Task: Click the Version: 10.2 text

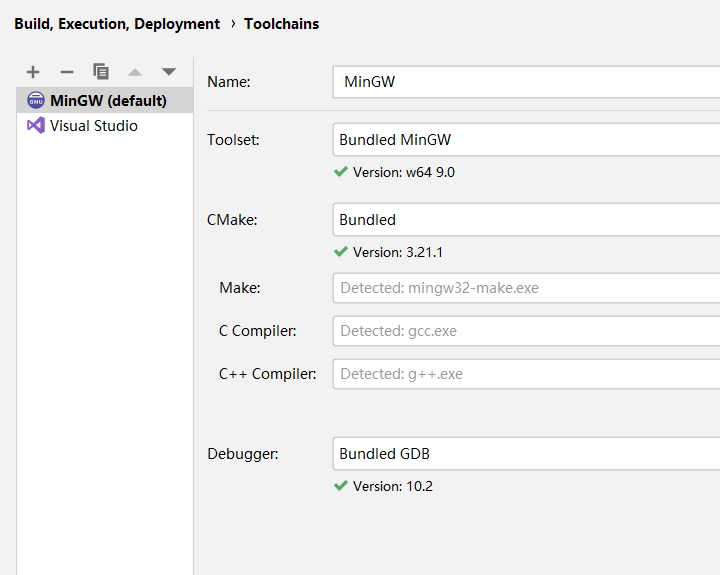Action: point(393,486)
